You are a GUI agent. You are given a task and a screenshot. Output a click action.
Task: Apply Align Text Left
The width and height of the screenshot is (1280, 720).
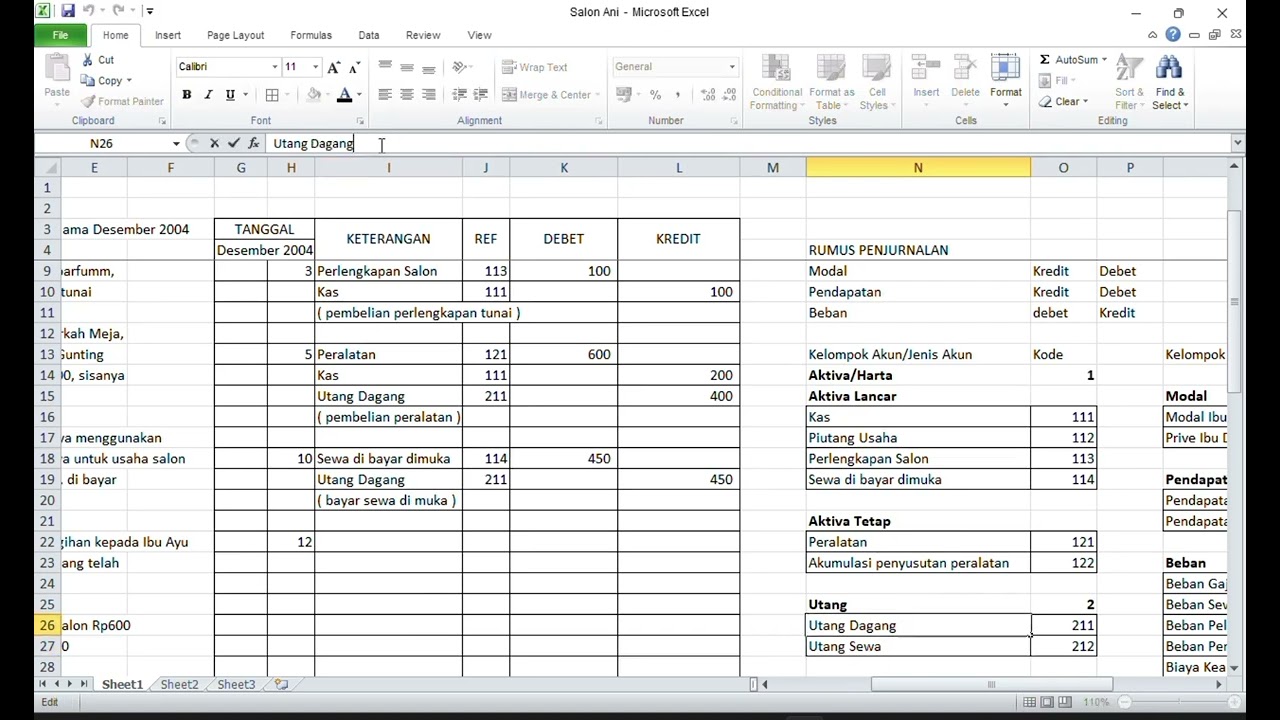pos(385,95)
